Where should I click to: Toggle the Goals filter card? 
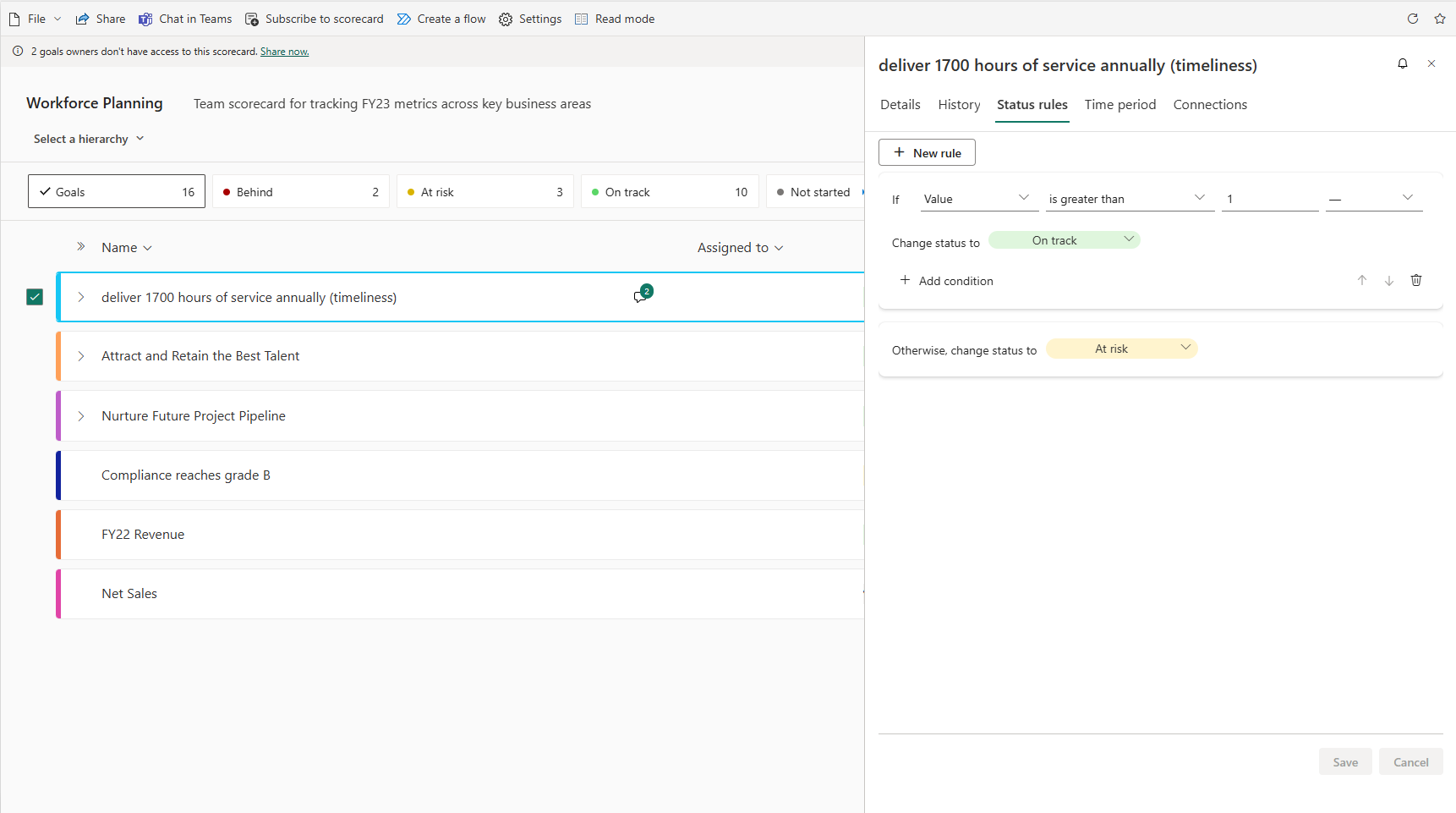click(117, 192)
